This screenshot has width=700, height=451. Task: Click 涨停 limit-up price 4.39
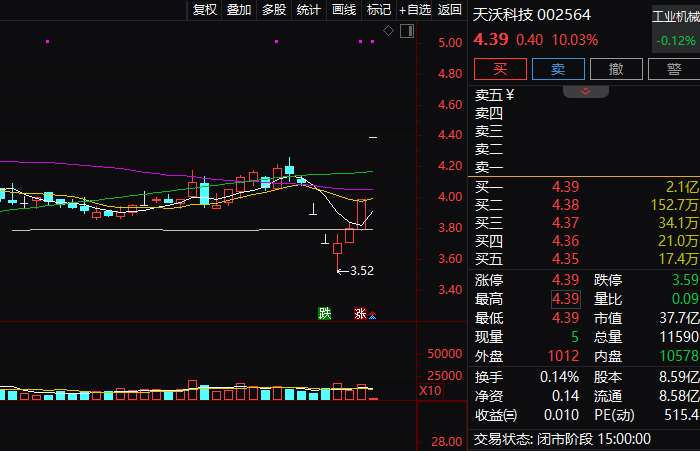[x=565, y=280]
